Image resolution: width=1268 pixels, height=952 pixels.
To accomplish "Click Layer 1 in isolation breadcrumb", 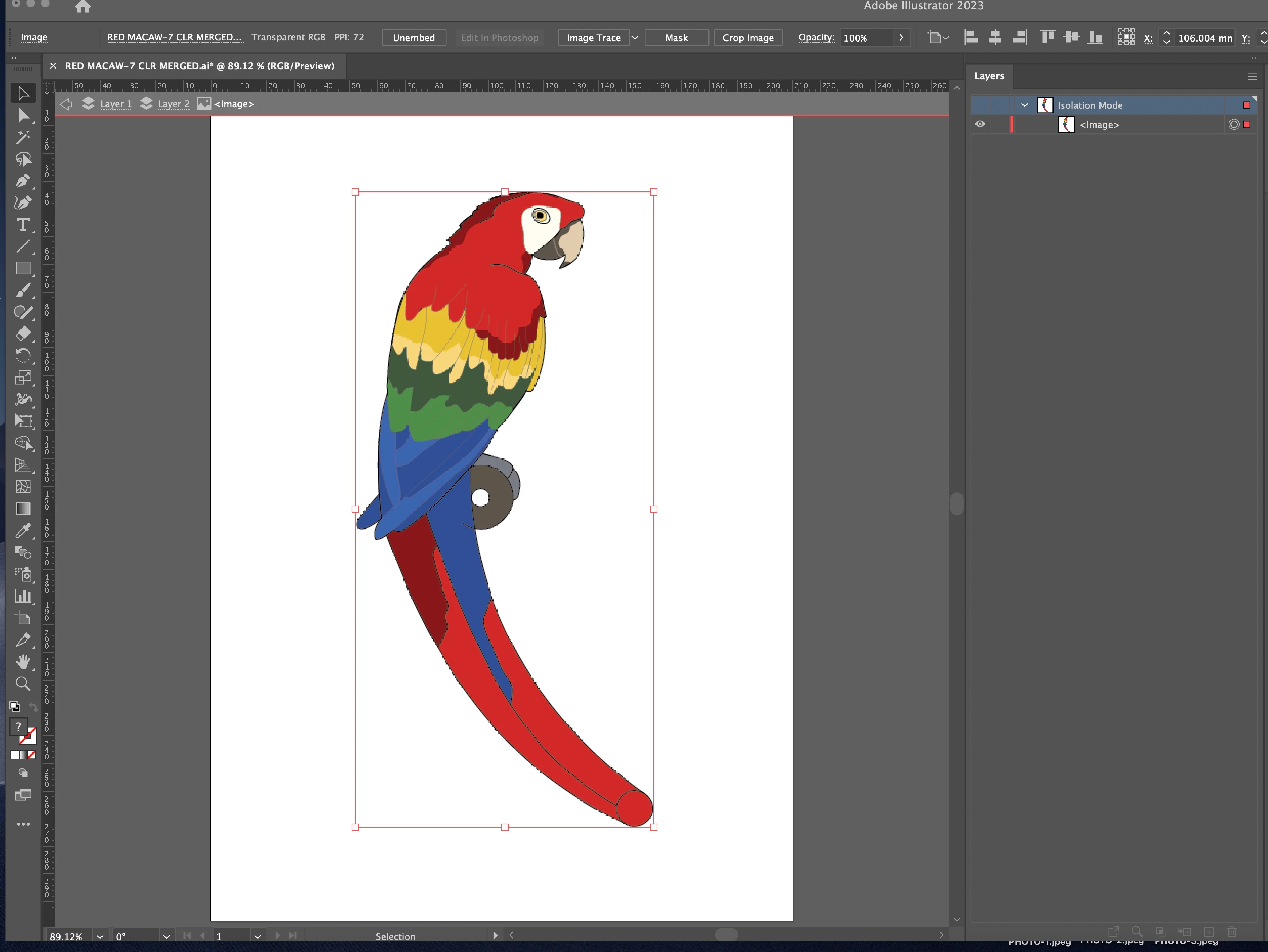I will [116, 104].
